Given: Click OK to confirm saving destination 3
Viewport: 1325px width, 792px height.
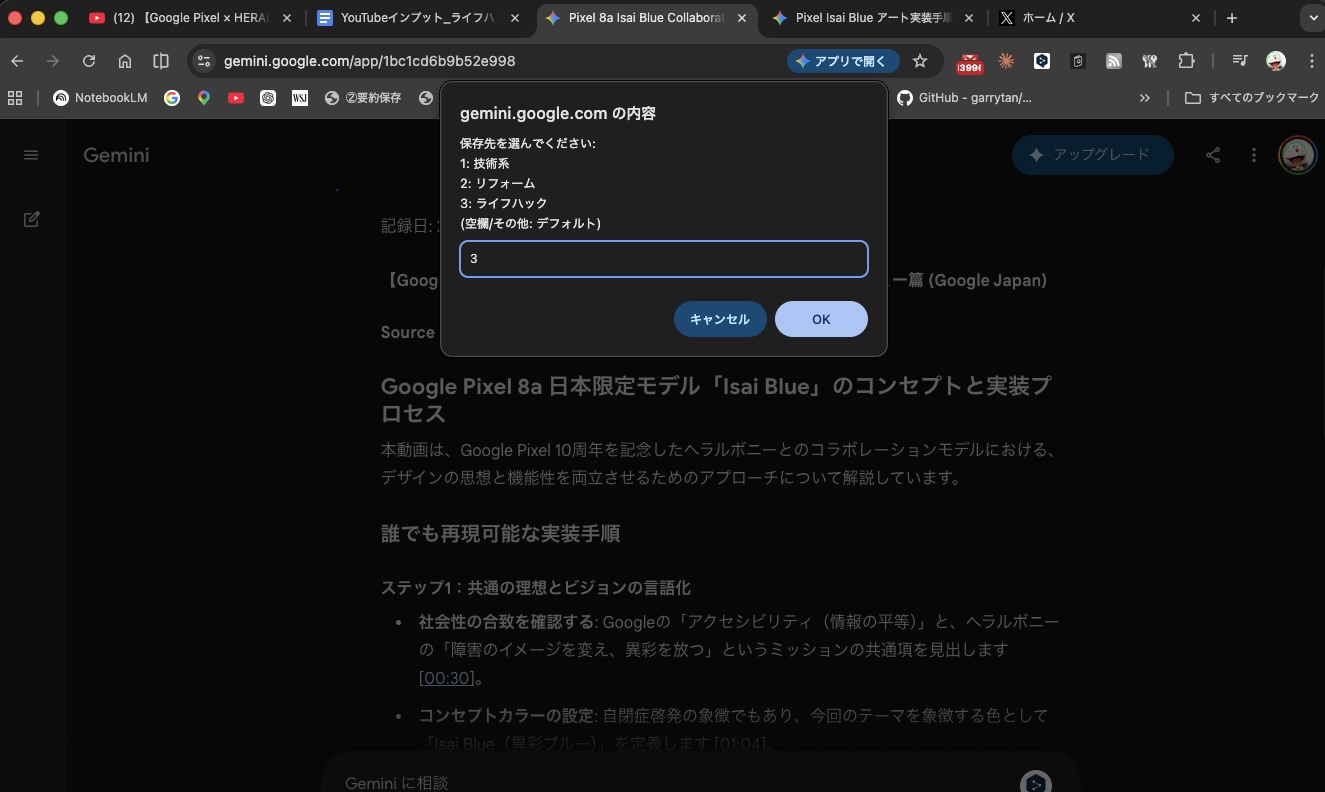Looking at the screenshot, I should tap(821, 318).
